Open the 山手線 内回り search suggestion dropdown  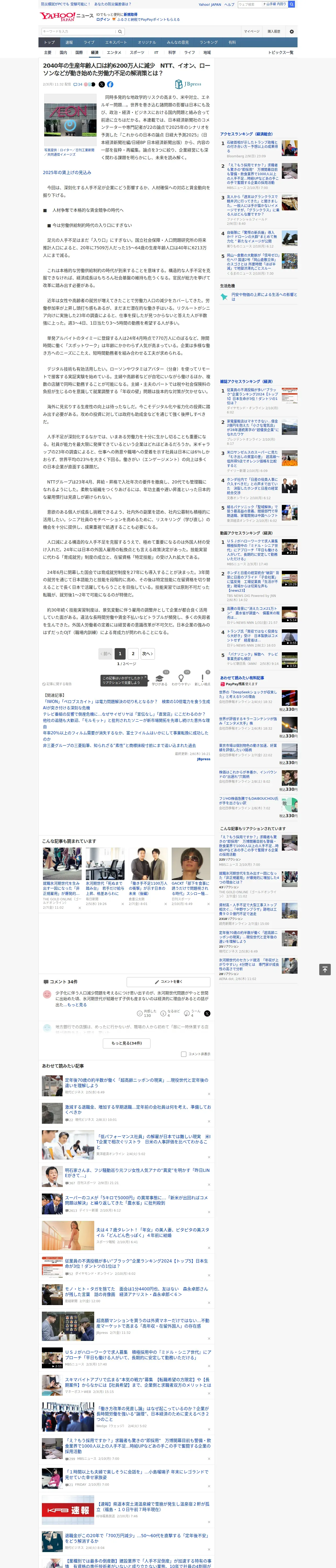point(275,4)
